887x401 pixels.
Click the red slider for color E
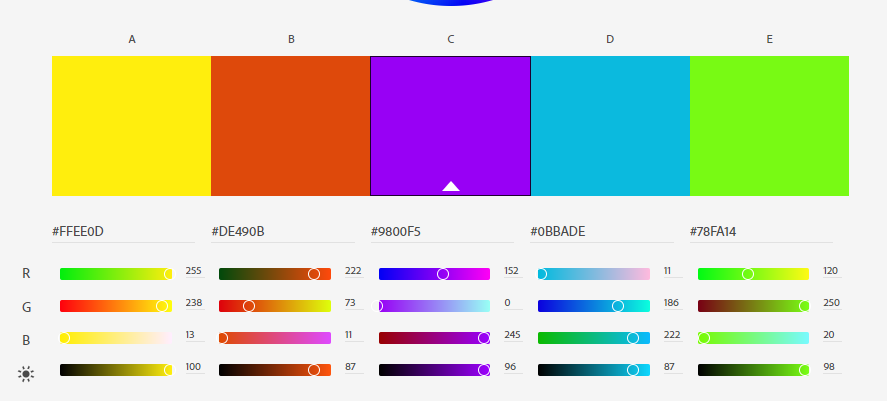click(753, 274)
